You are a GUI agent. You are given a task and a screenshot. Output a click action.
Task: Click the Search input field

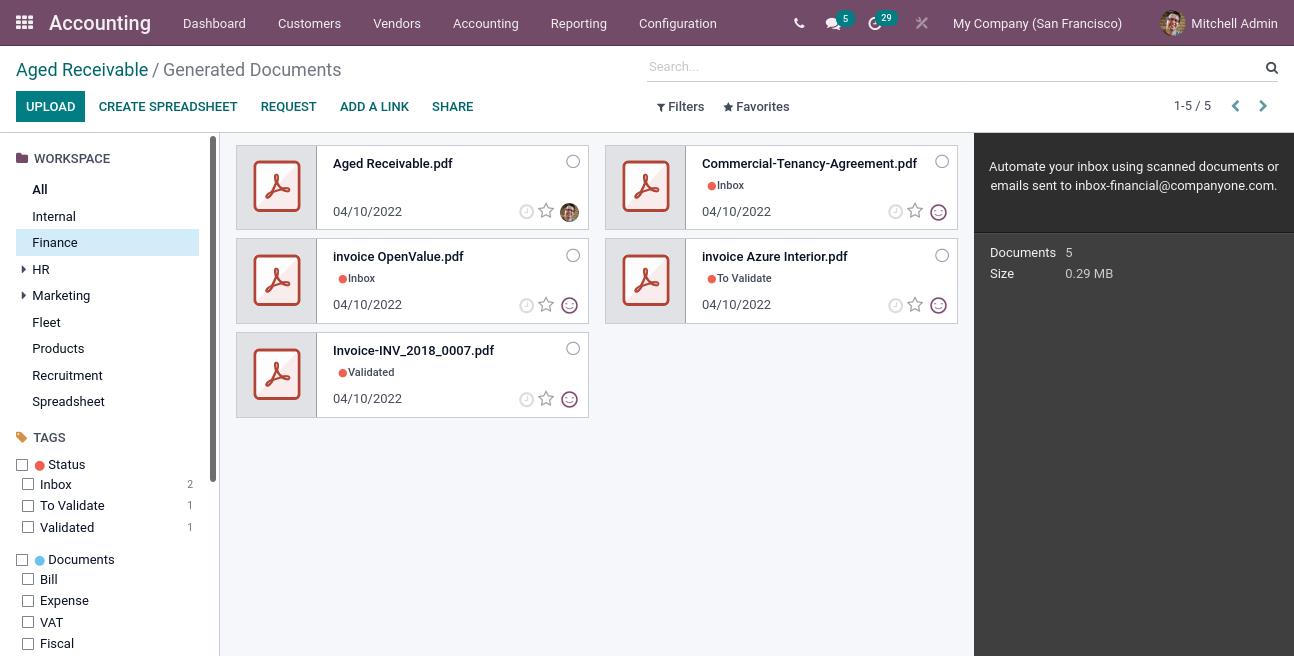tap(952, 67)
